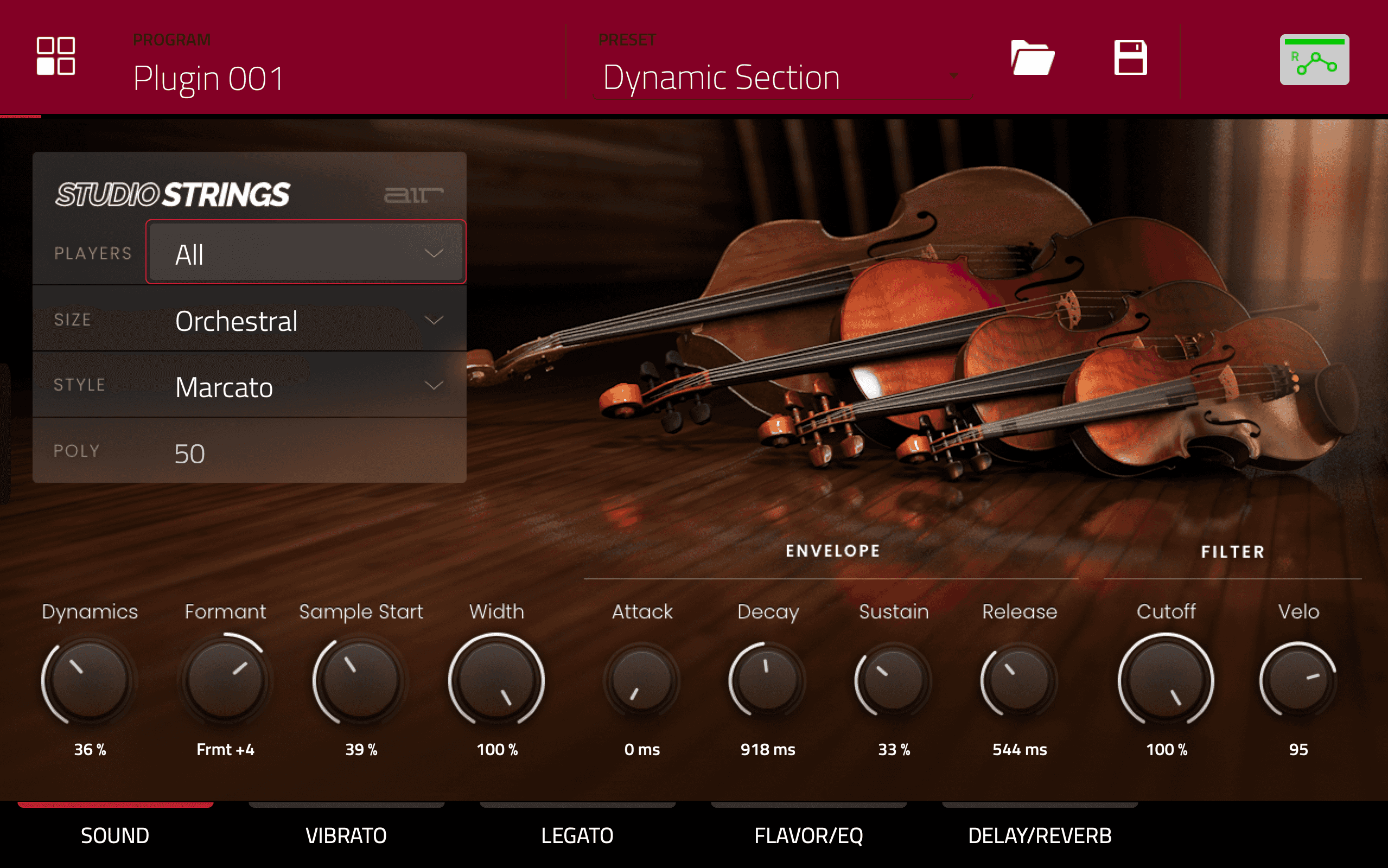Click the Dynamics knob at 36 %

tap(90, 680)
